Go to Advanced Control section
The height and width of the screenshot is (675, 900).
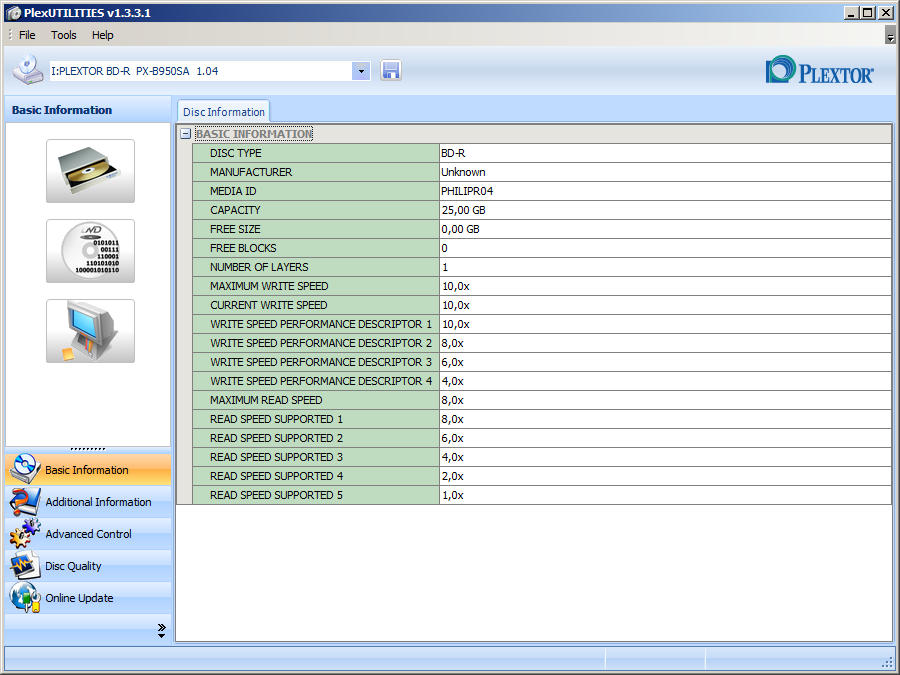pos(88,534)
